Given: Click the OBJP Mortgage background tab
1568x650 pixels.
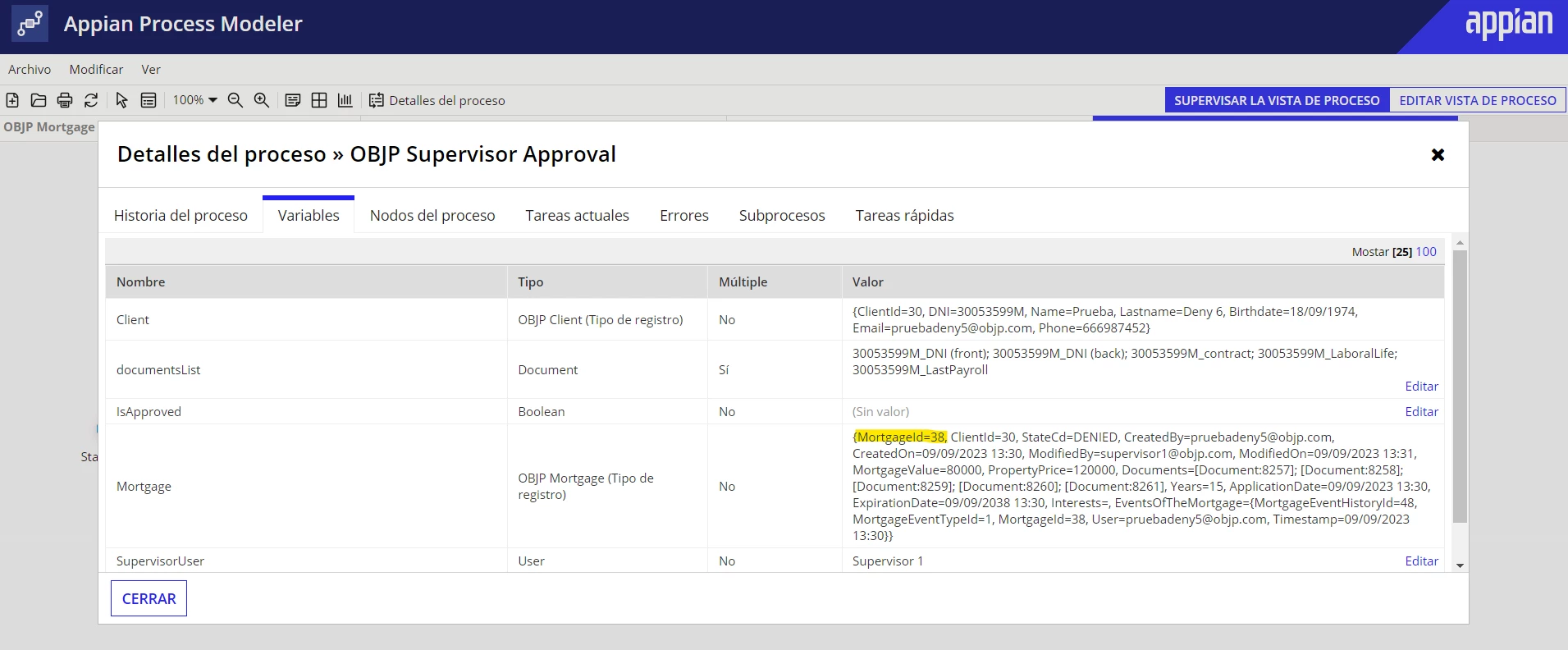Looking at the screenshot, I should (x=49, y=127).
